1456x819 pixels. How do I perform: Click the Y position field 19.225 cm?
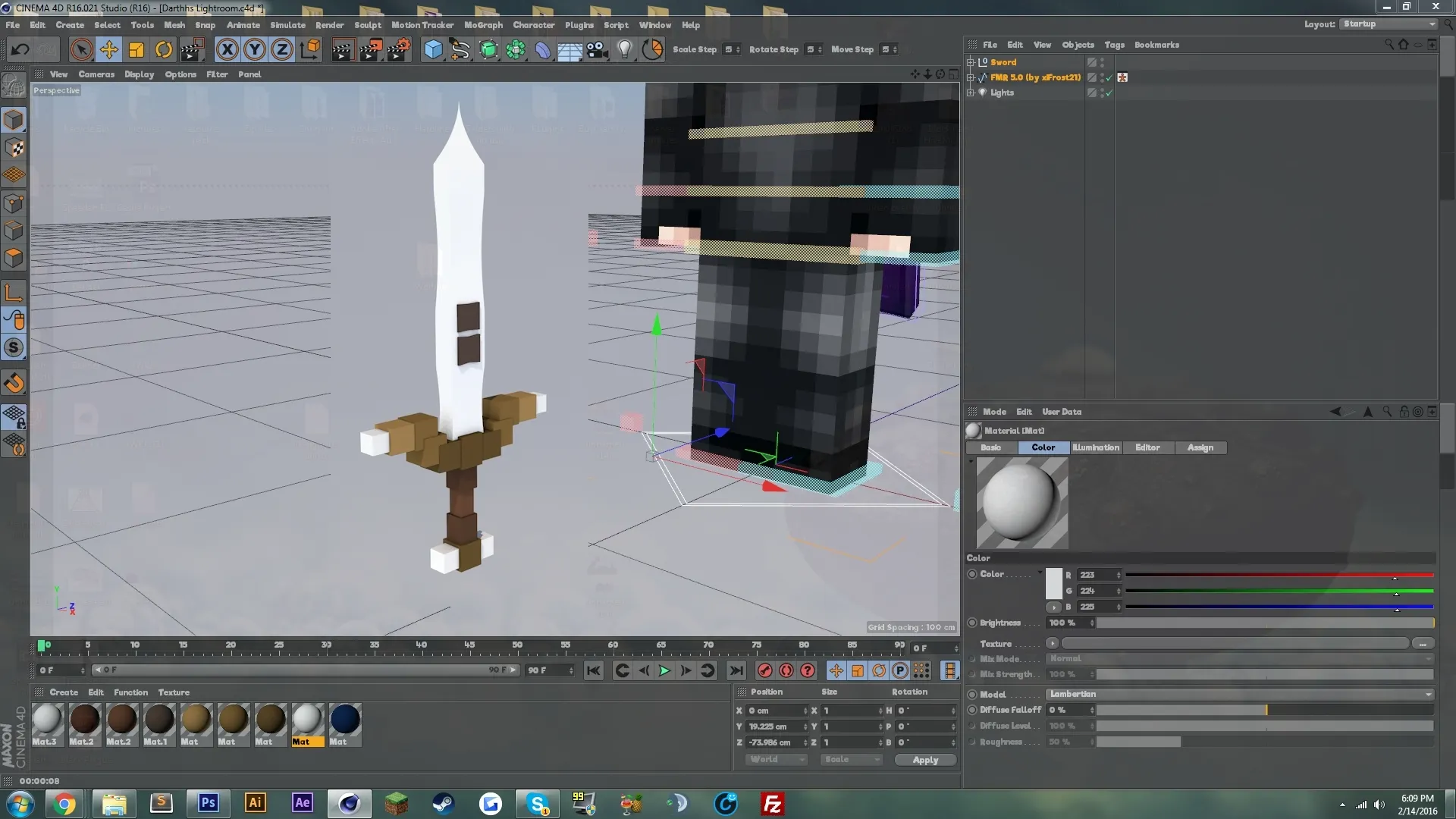777,726
